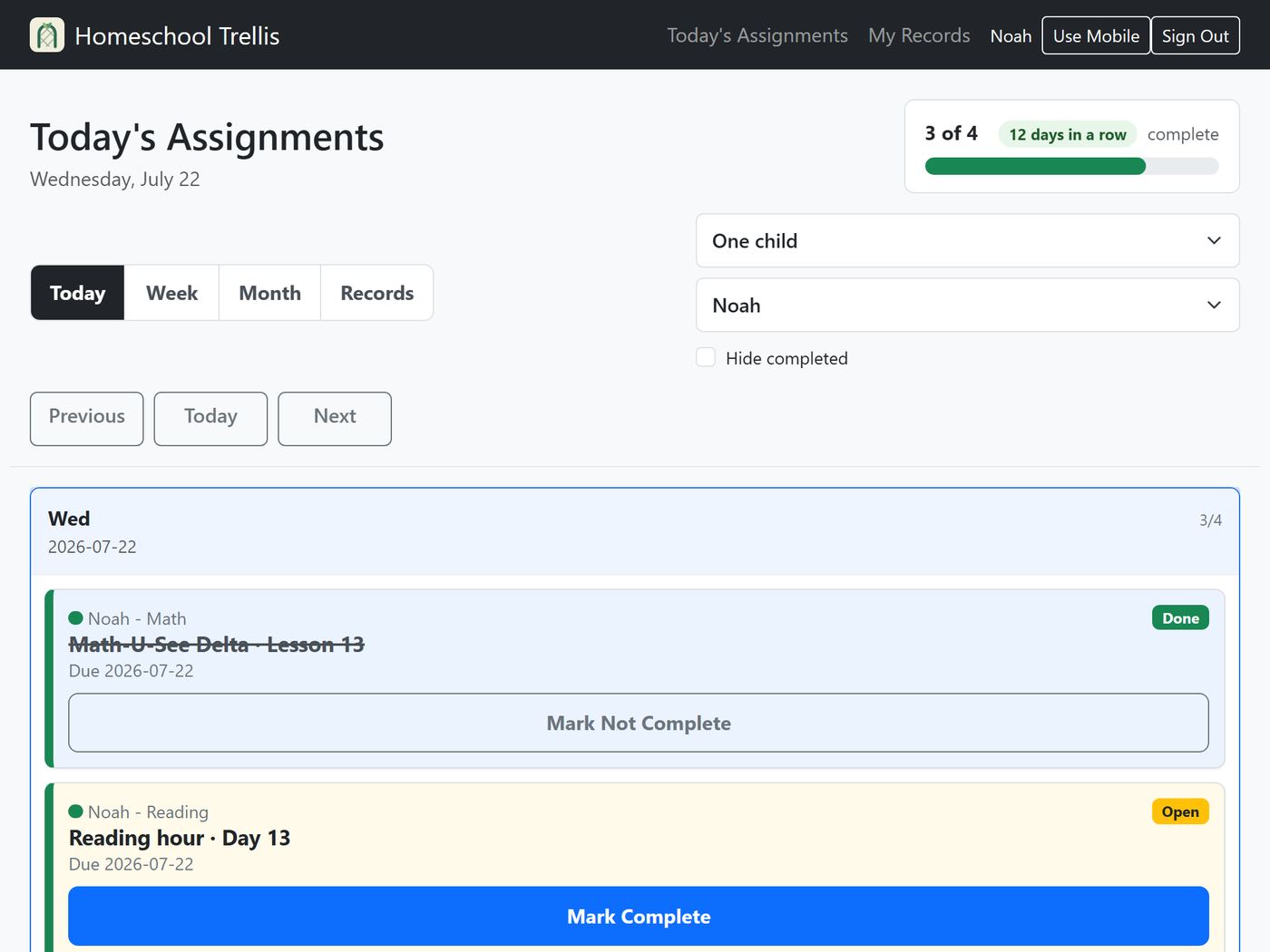Click the Homeschool Trellis brand name
The height and width of the screenshot is (952, 1270).
(177, 35)
